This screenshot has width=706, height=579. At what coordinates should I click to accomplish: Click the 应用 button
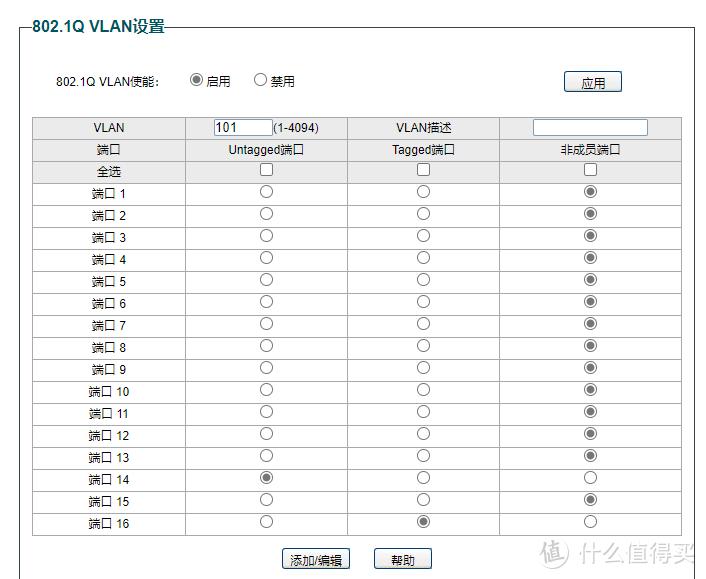click(x=592, y=83)
